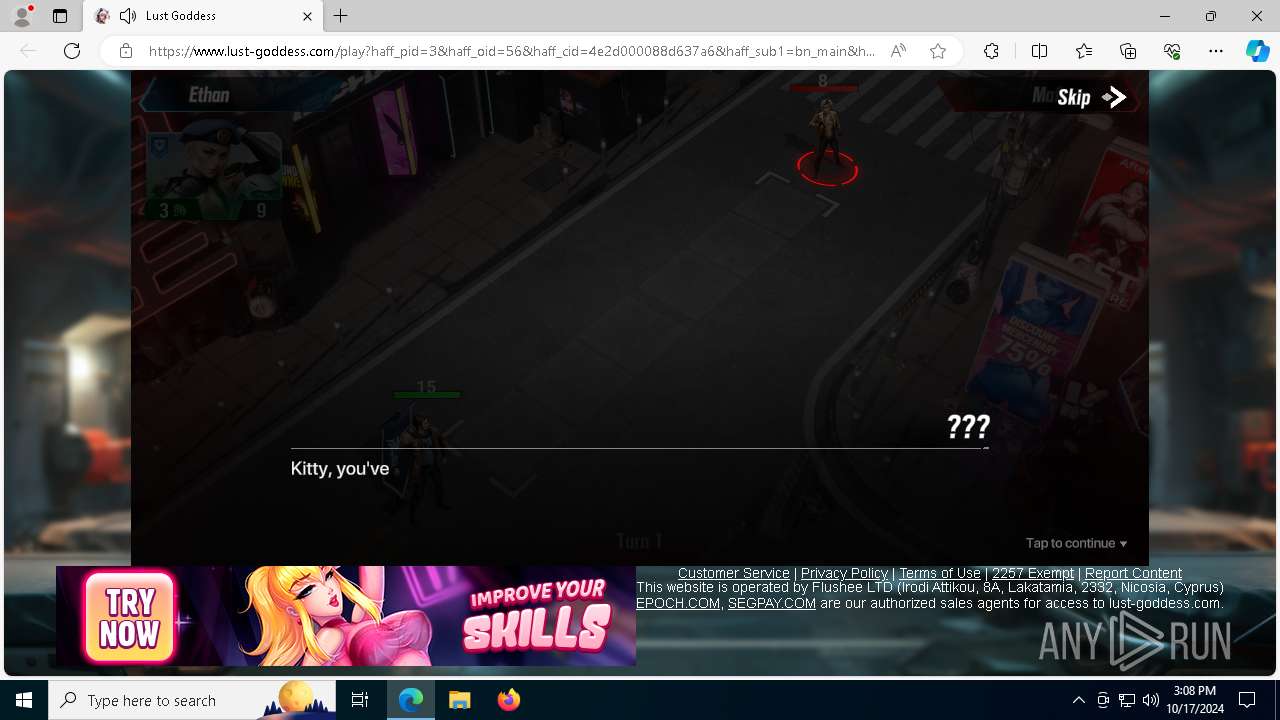Viewport: 1280px width, 720px height.
Task: Open the Customer Service link
Action: tap(734, 573)
